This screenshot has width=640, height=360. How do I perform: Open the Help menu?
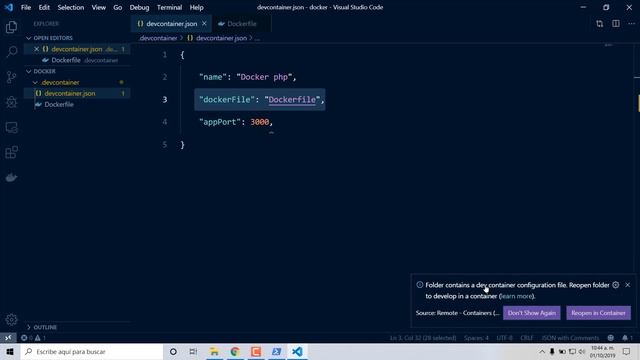pyautogui.click(x=196, y=7)
